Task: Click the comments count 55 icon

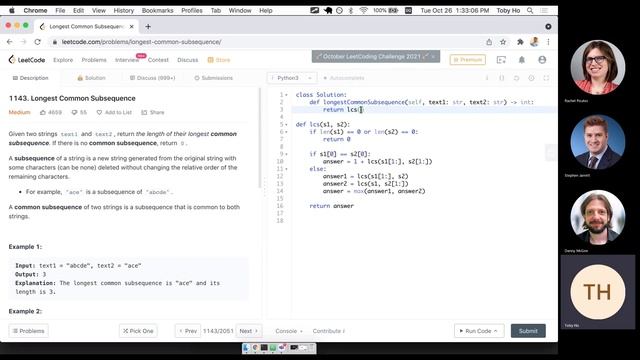Action: click(x=74, y=112)
